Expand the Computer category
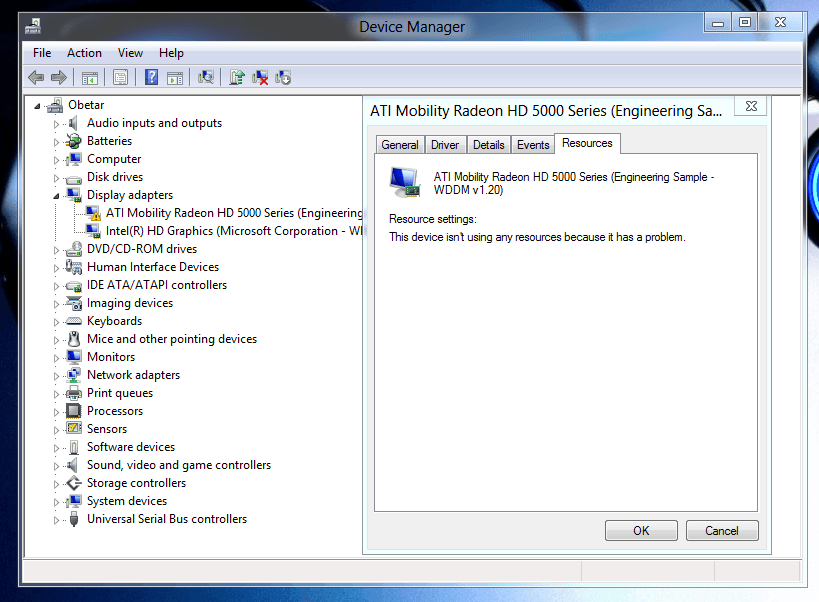The height and width of the screenshot is (602, 819). 56,160
